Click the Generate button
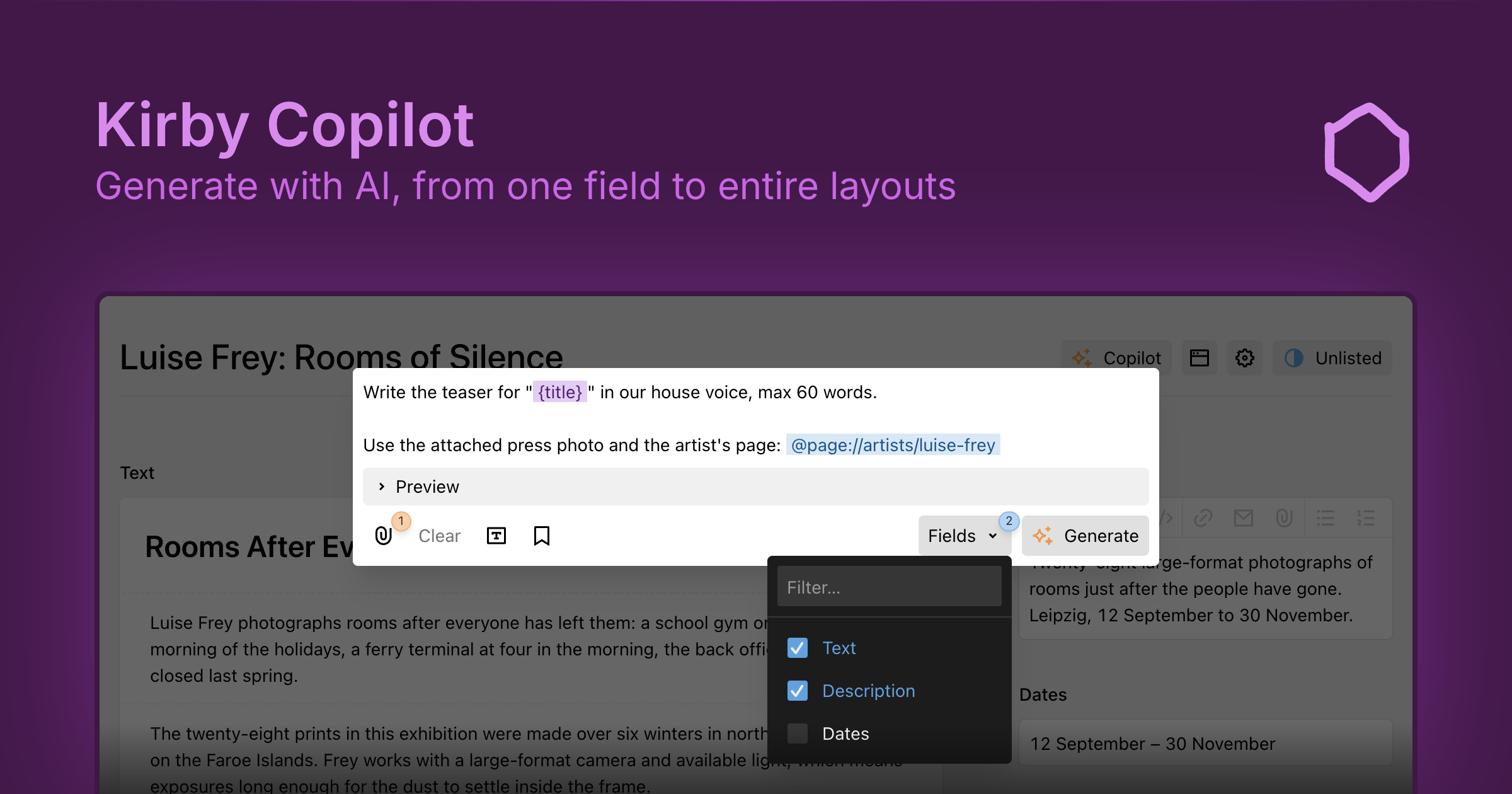This screenshot has width=1512, height=794. (x=1085, y=536)
